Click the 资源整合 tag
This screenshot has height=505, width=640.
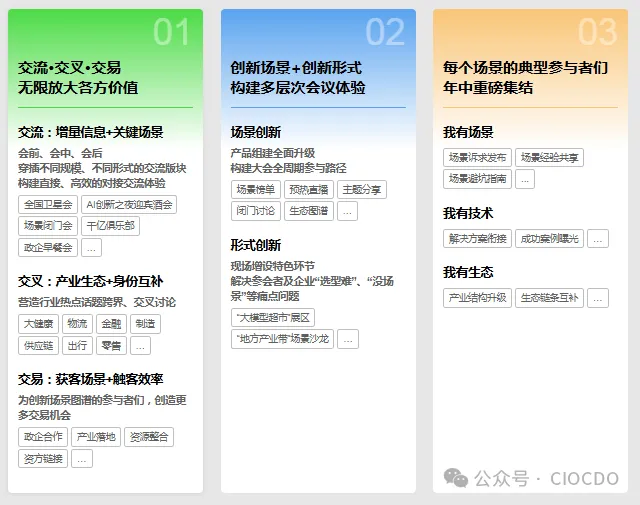coord(149,437)
